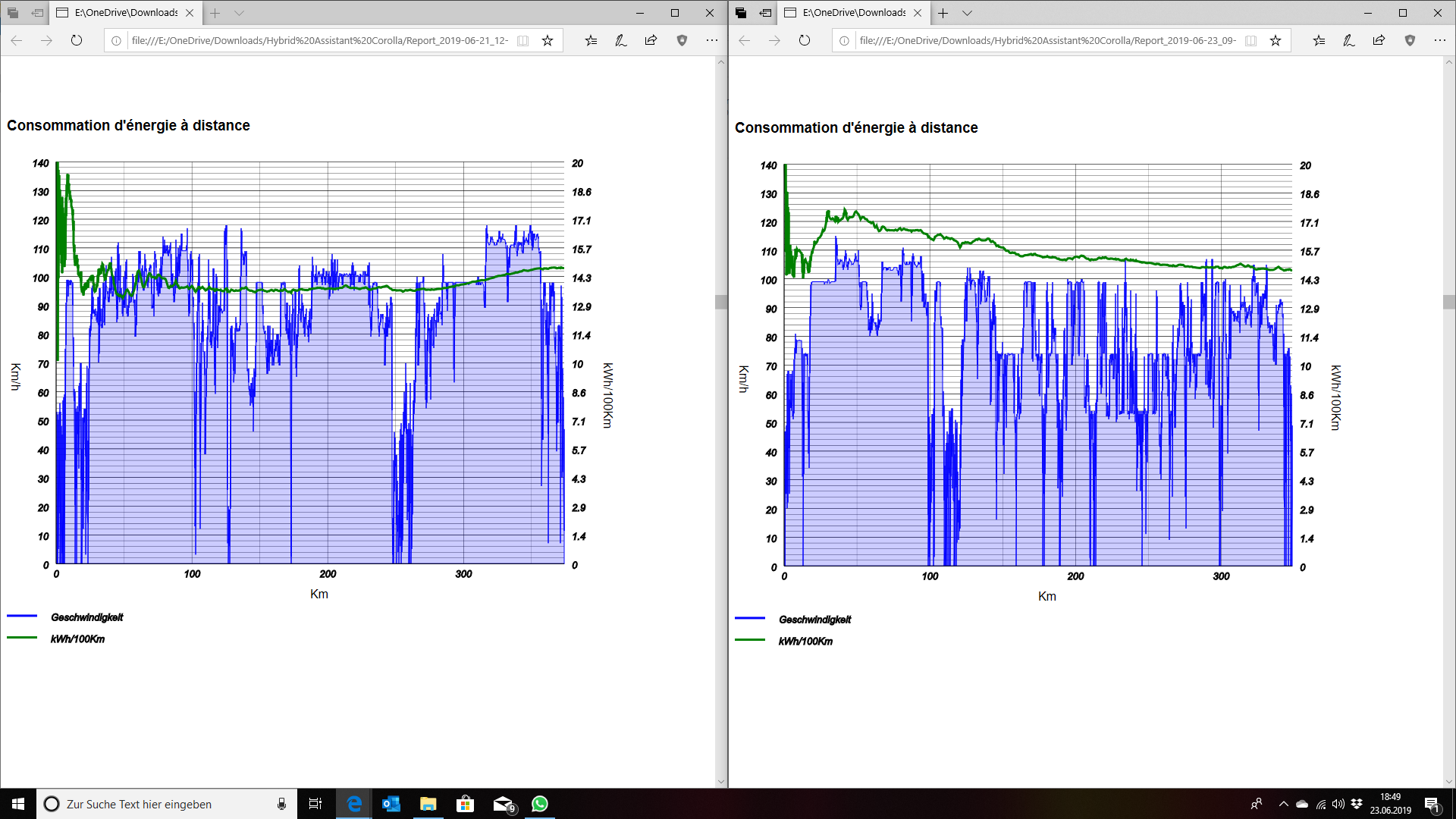Close the tab in left Edge window
Image resolution: width=1456 pixels, height=819 pixels.
(x=190, y=13)
